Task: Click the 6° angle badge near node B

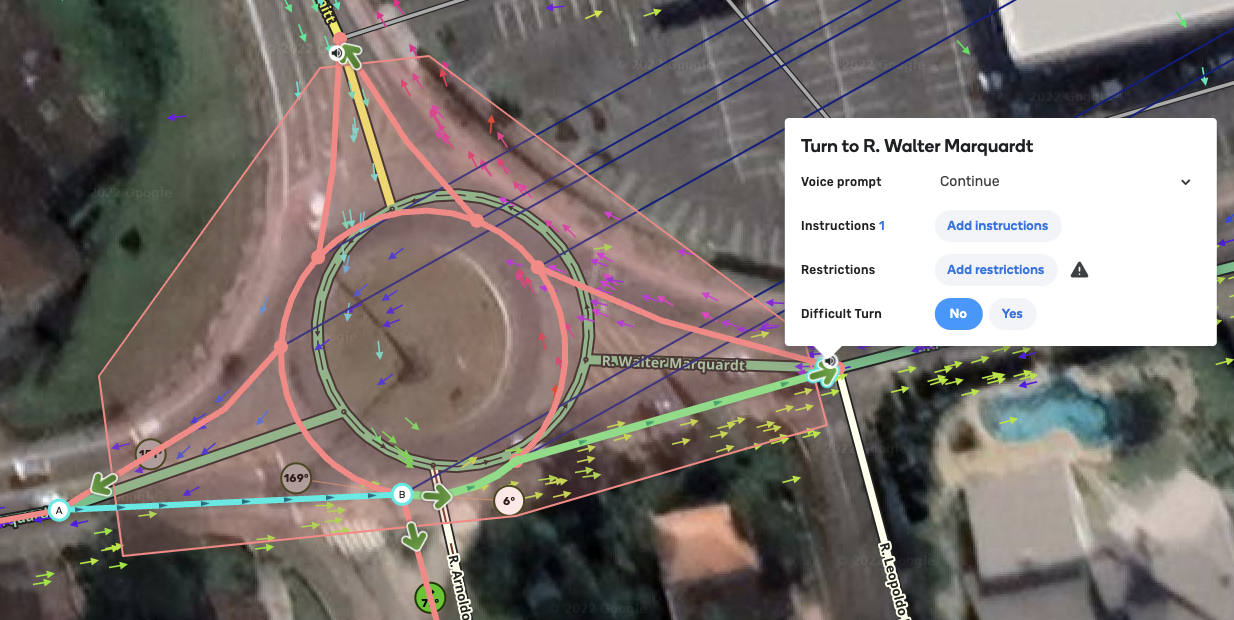Action: pos(508,500)
